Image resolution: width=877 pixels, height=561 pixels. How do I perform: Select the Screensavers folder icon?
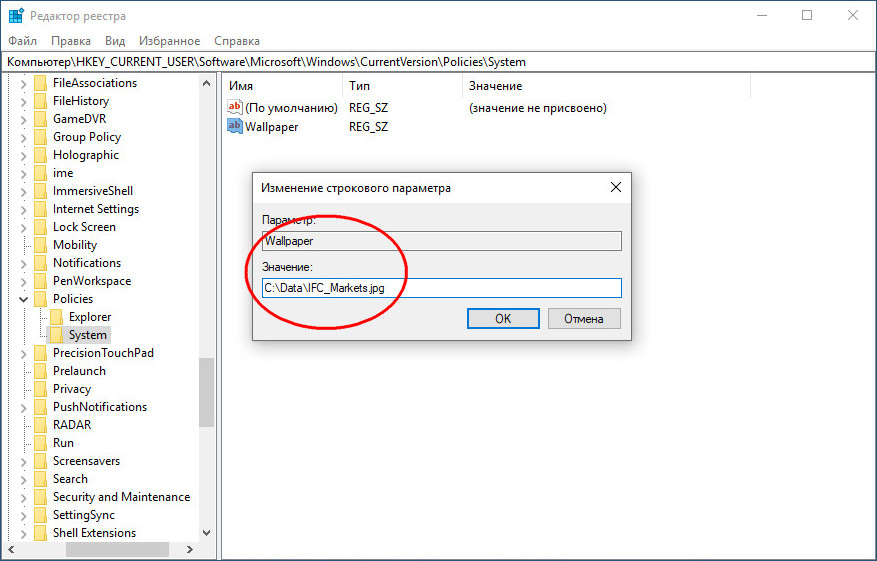coord(40,461)
